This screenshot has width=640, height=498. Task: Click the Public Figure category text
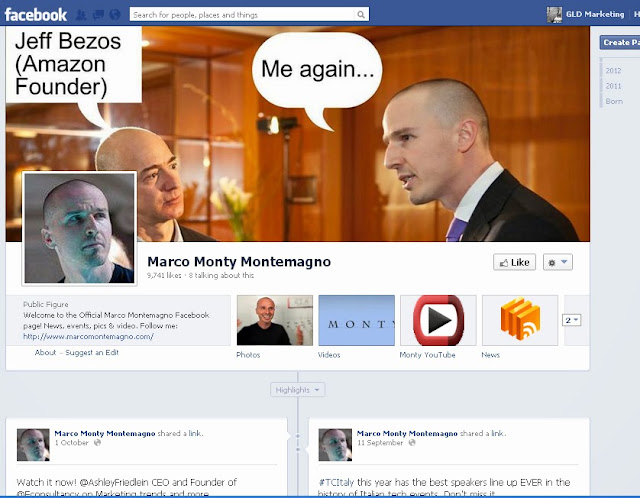click(46, 305)
